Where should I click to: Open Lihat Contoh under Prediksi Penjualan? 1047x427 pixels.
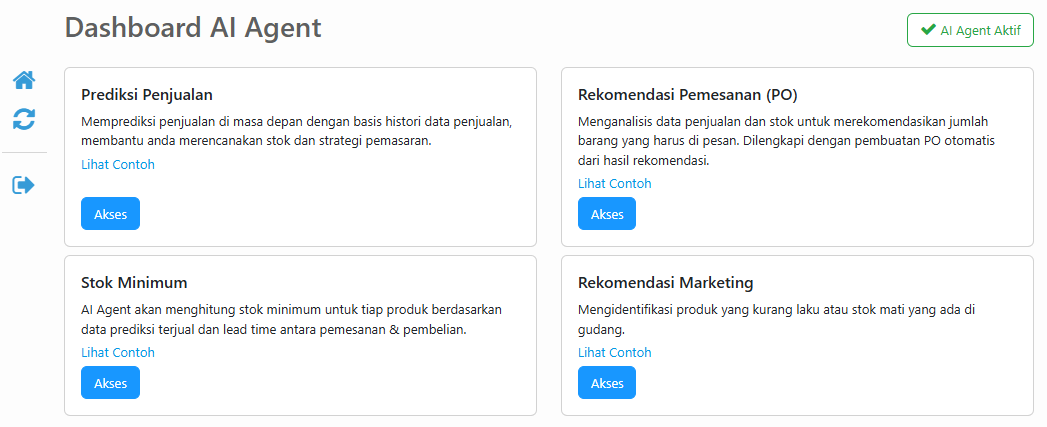tap(118, 164)
